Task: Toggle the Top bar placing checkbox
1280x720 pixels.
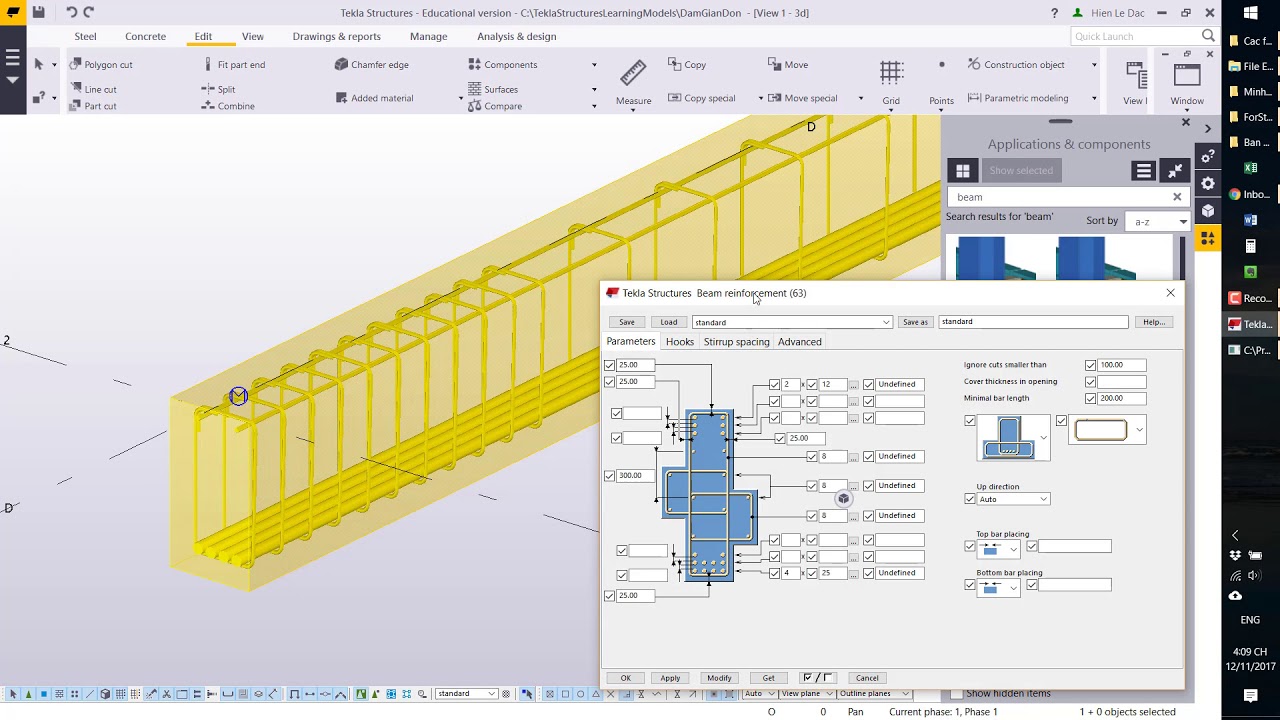Action: tap(969, 546)
